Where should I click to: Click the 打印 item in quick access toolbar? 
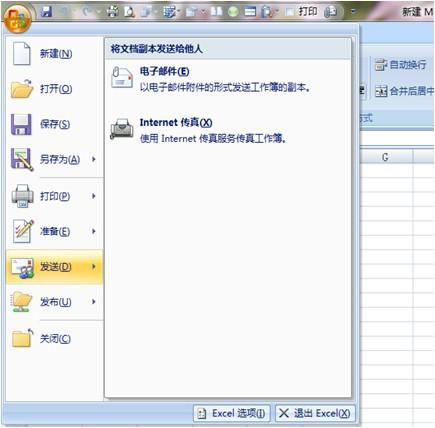[307, 12]
